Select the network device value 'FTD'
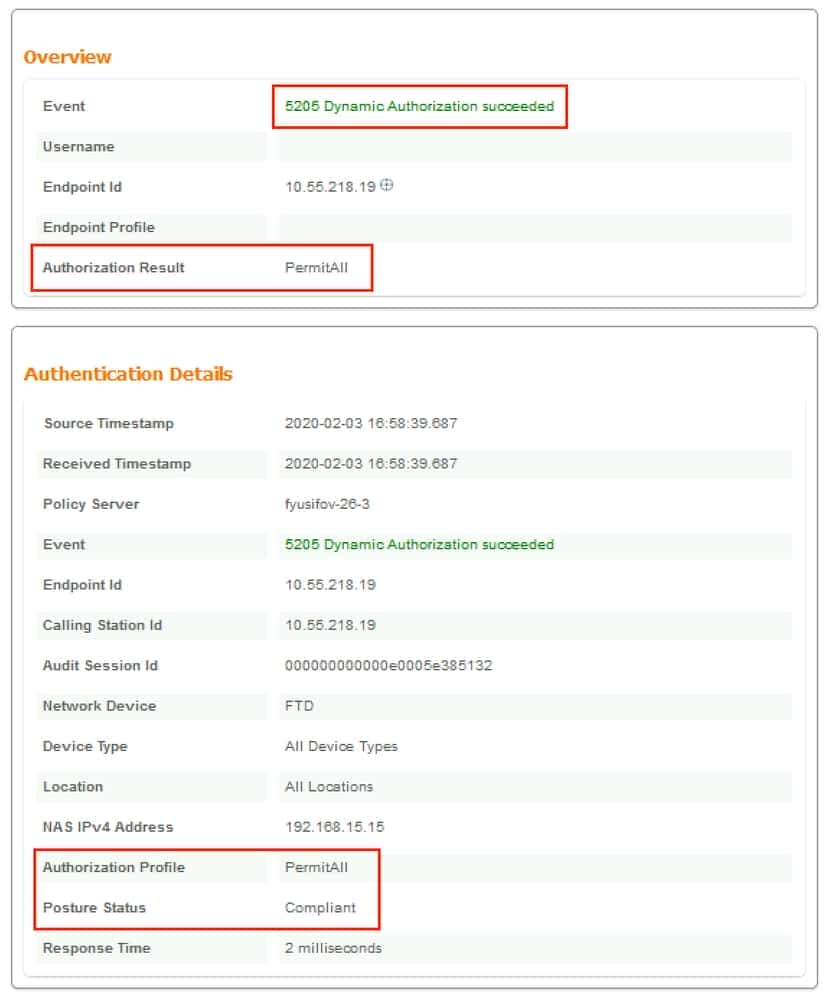Screen dimensions: 835x999 299,706
